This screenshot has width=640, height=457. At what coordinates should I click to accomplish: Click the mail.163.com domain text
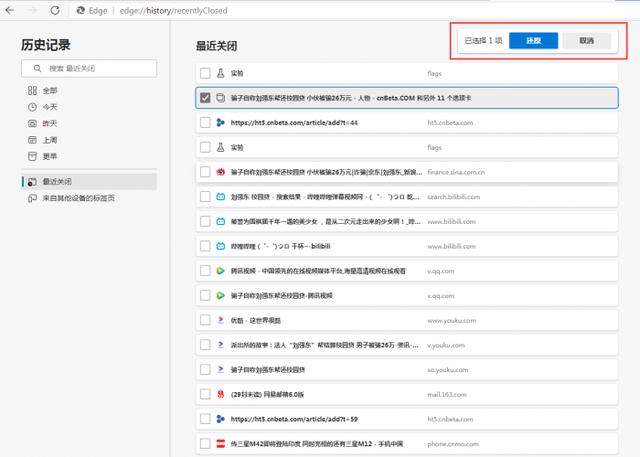tap(447, 395)
